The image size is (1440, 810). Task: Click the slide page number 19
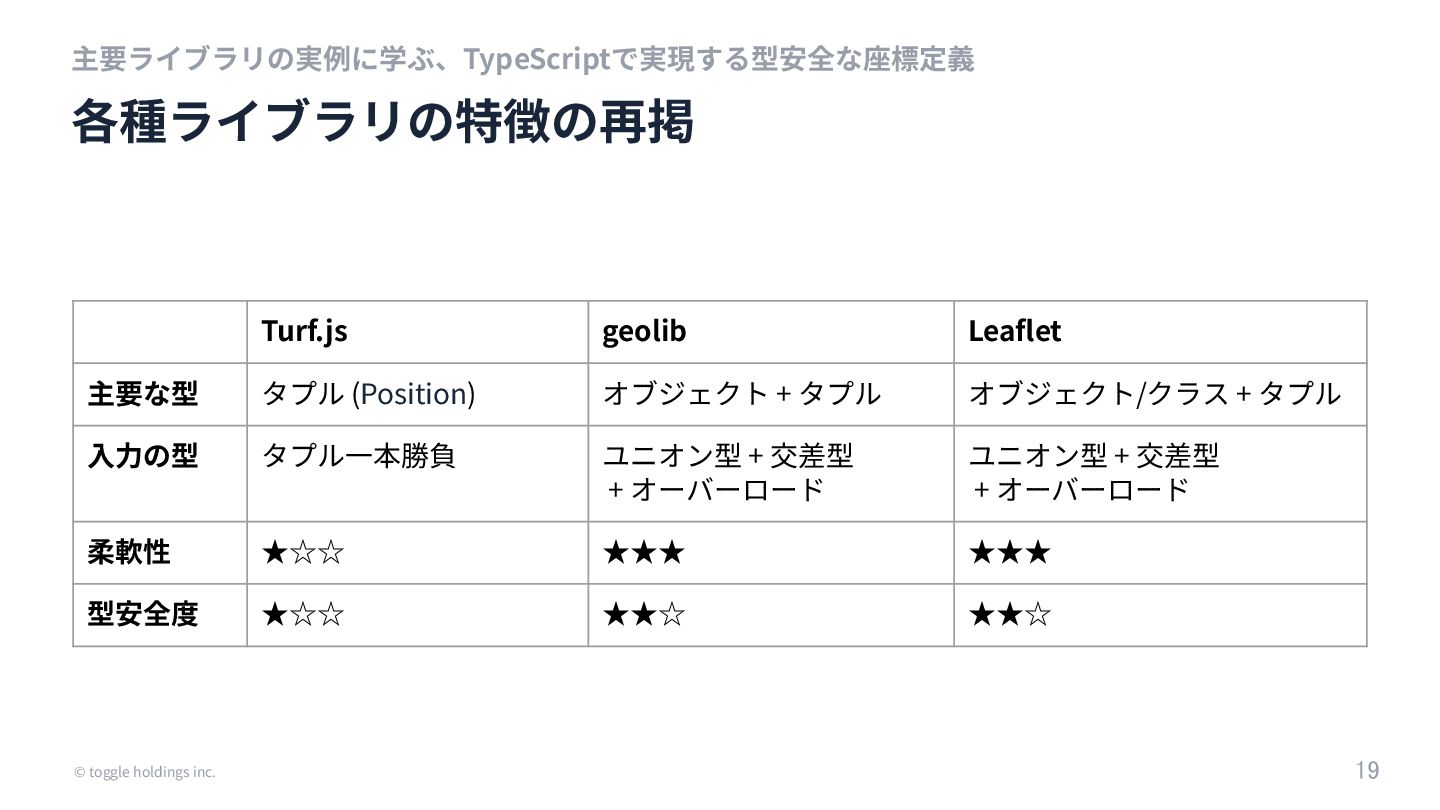pyautogui.click(x=1367, y=770)
